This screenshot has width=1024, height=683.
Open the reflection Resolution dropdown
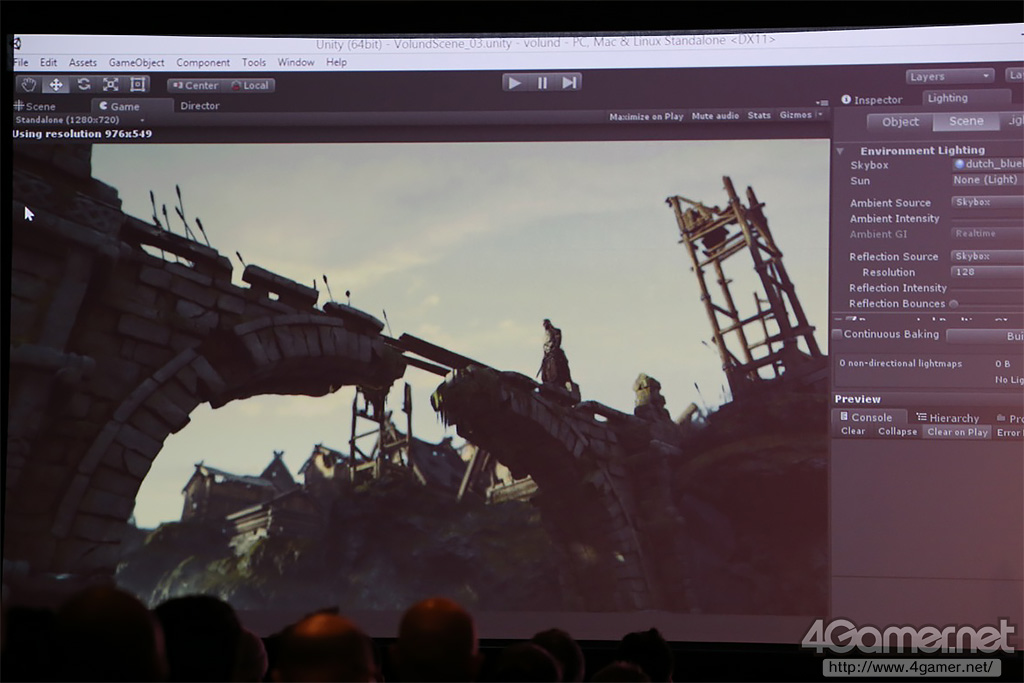point(987,272)
